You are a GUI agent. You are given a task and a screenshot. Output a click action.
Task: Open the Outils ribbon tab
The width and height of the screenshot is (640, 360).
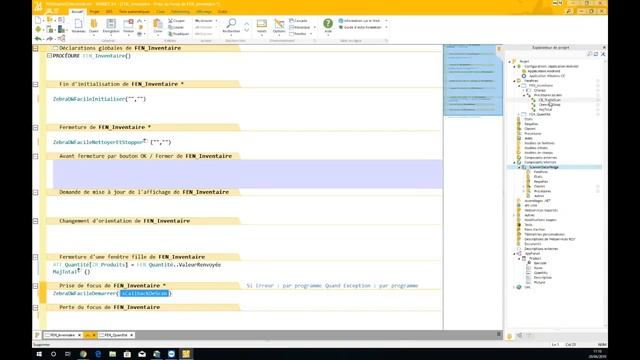[x=222, y=12]
